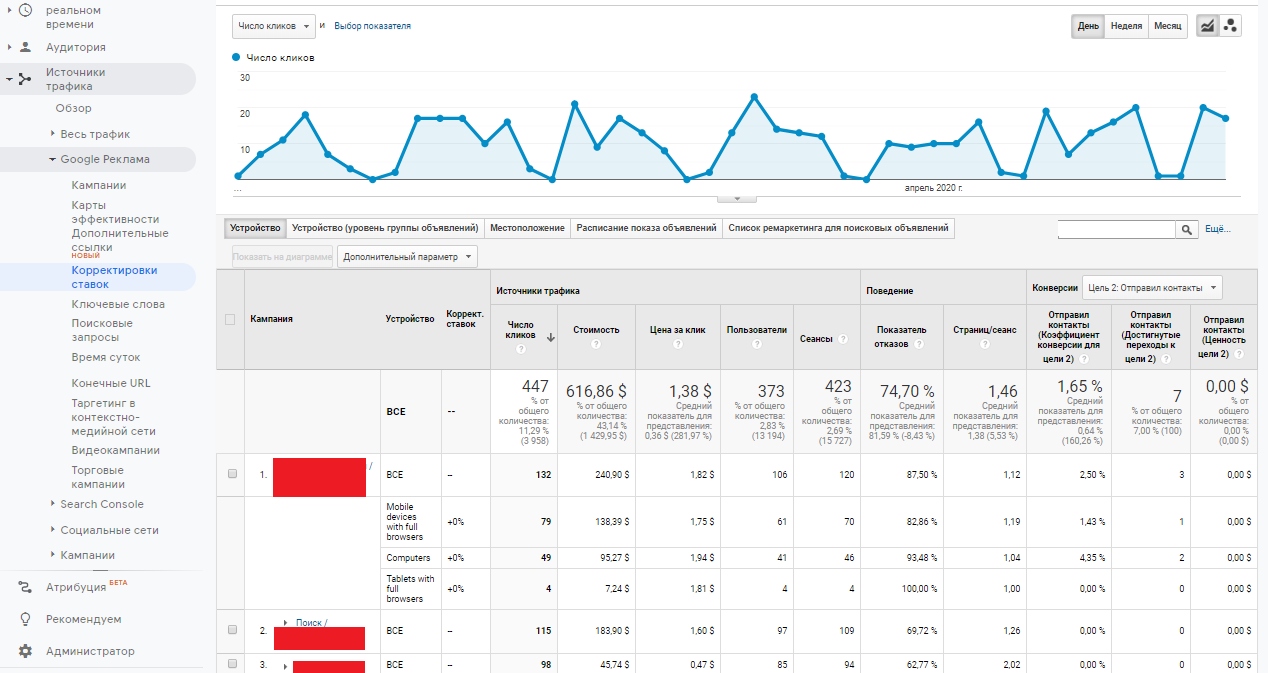This screenshot has height=673, width=1268.
Task: Click the Audience person icon
Action: point(25,47)
